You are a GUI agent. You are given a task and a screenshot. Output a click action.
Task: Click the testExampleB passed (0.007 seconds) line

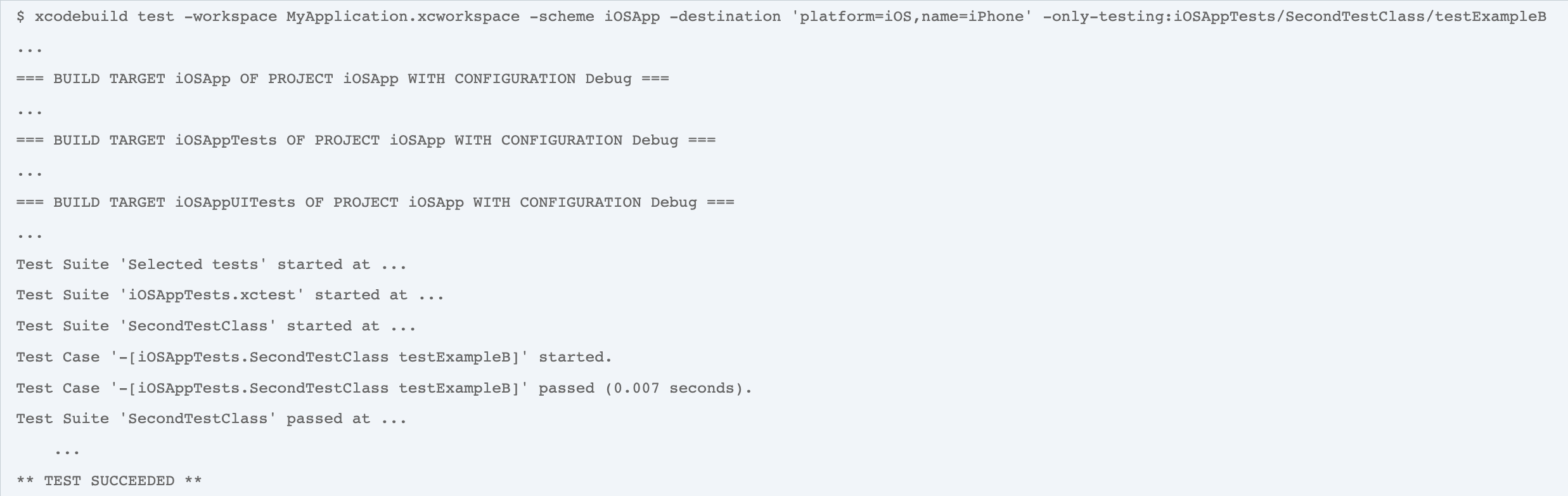click(x=384, y=388)
